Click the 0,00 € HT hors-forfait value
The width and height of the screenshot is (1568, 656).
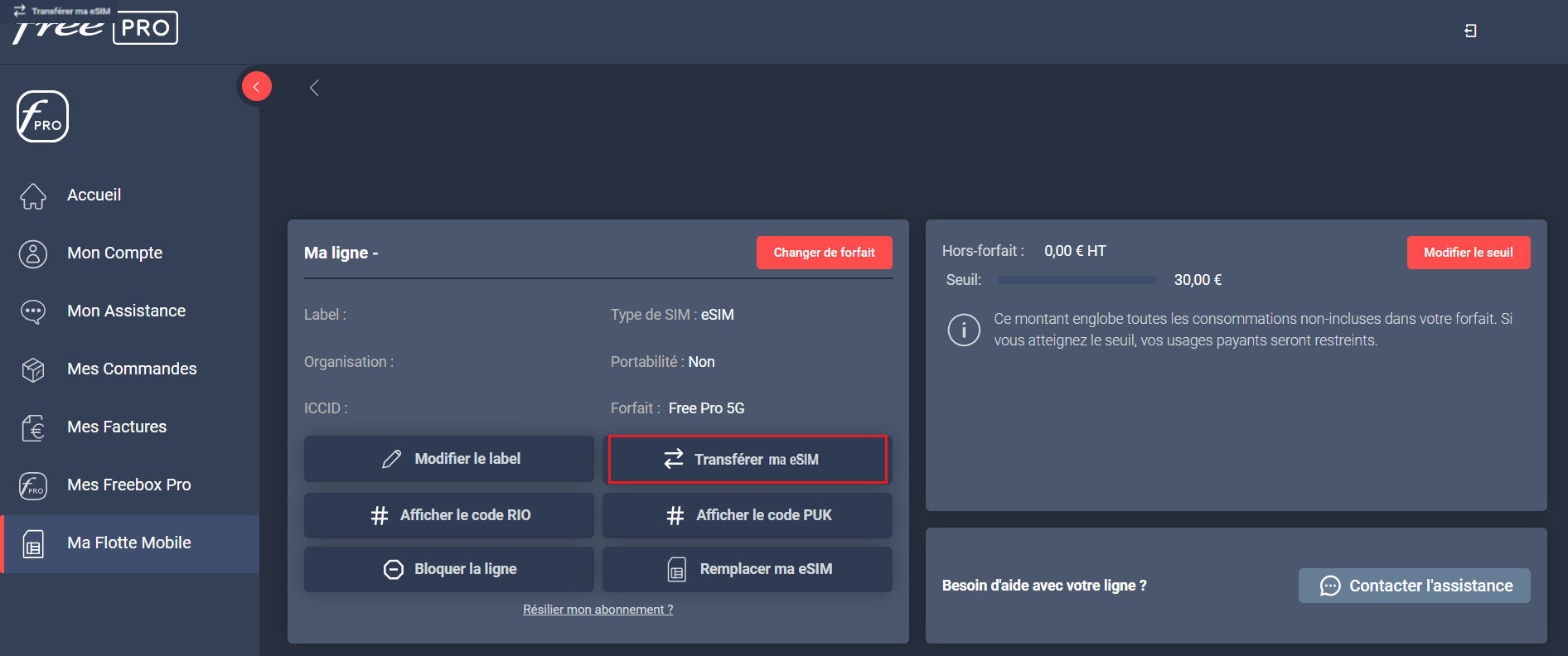(1075, 251)
